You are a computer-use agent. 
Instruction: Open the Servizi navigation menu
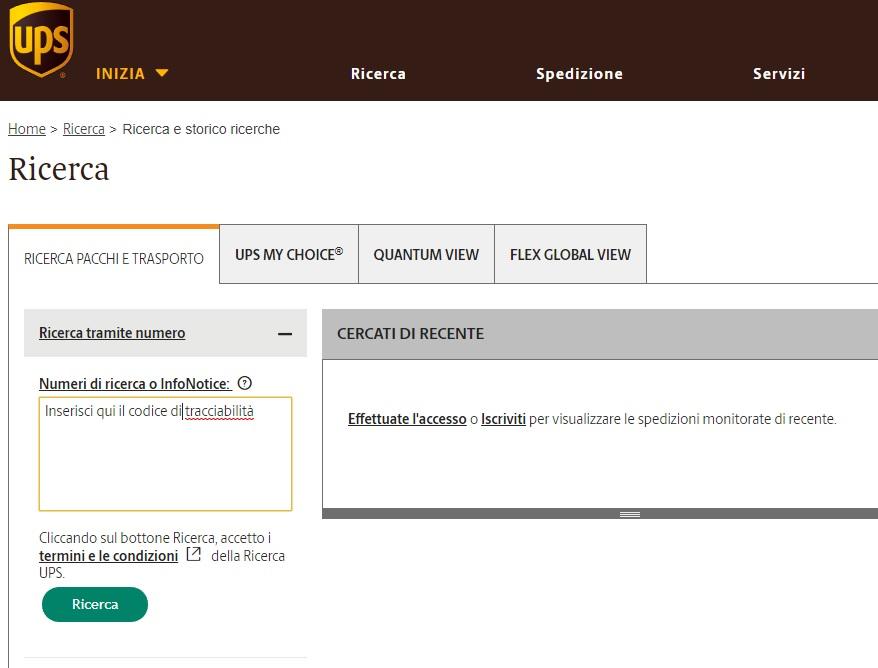click(x=779, y=73)
